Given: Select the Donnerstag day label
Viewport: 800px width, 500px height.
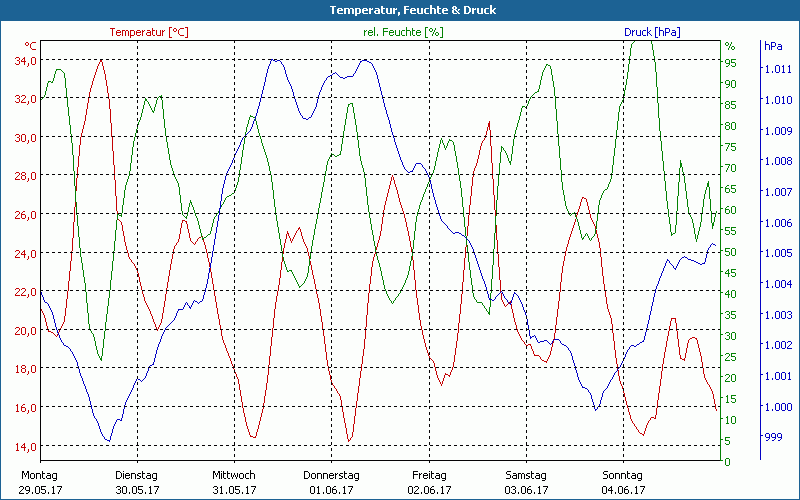Looking at the screenshot, I should click(x=331, y=475).
